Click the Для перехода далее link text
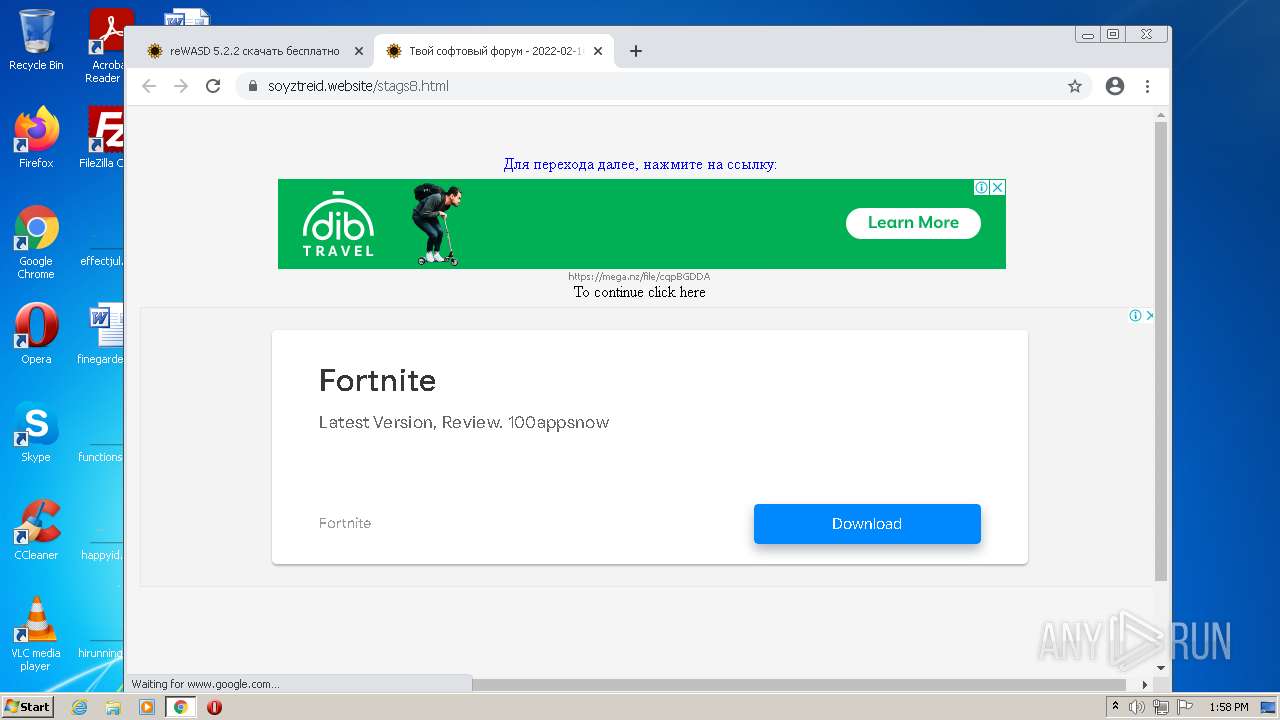Viewport: 1280px width, 720px height. [640, 164]
